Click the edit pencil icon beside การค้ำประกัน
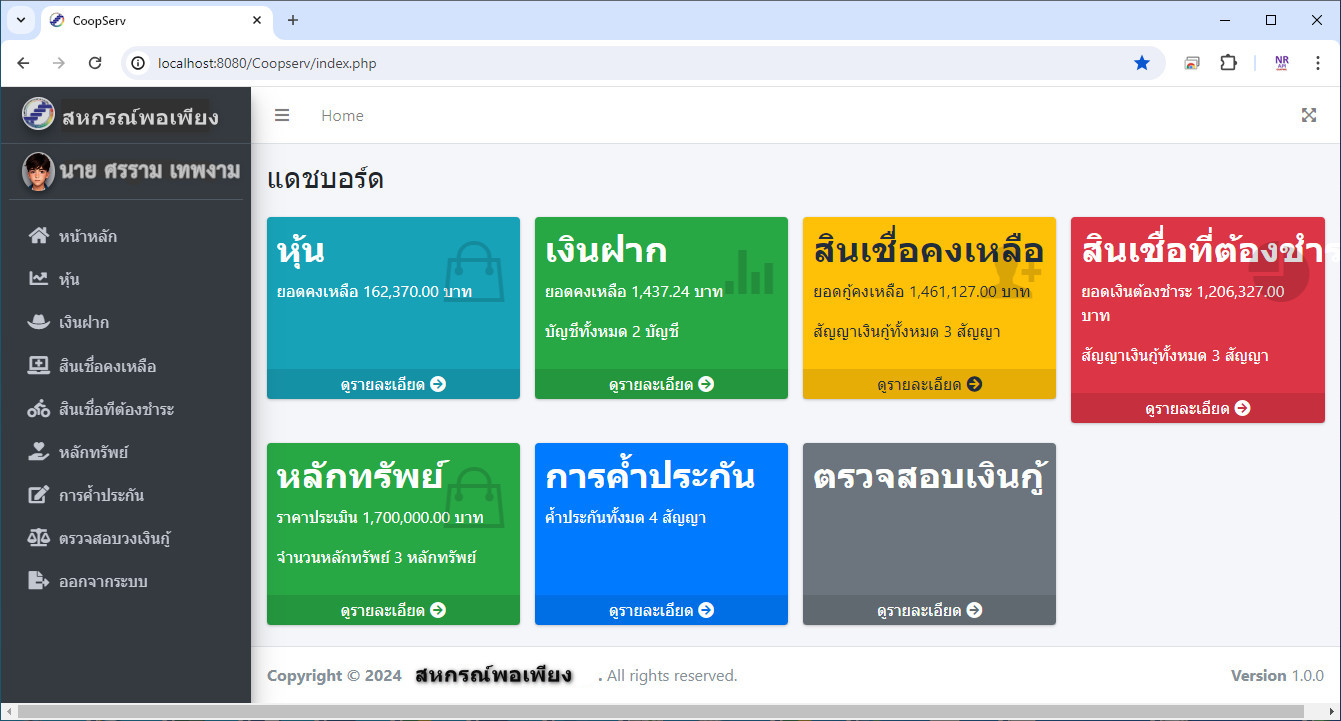This screenshot has height=721, width=1341. [x=39, y=495]
